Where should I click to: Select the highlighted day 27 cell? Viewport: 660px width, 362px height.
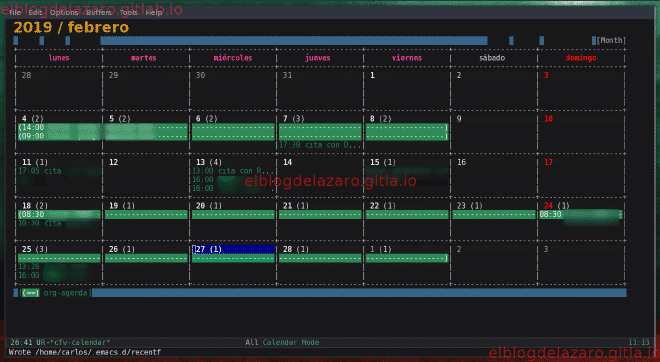234,249
